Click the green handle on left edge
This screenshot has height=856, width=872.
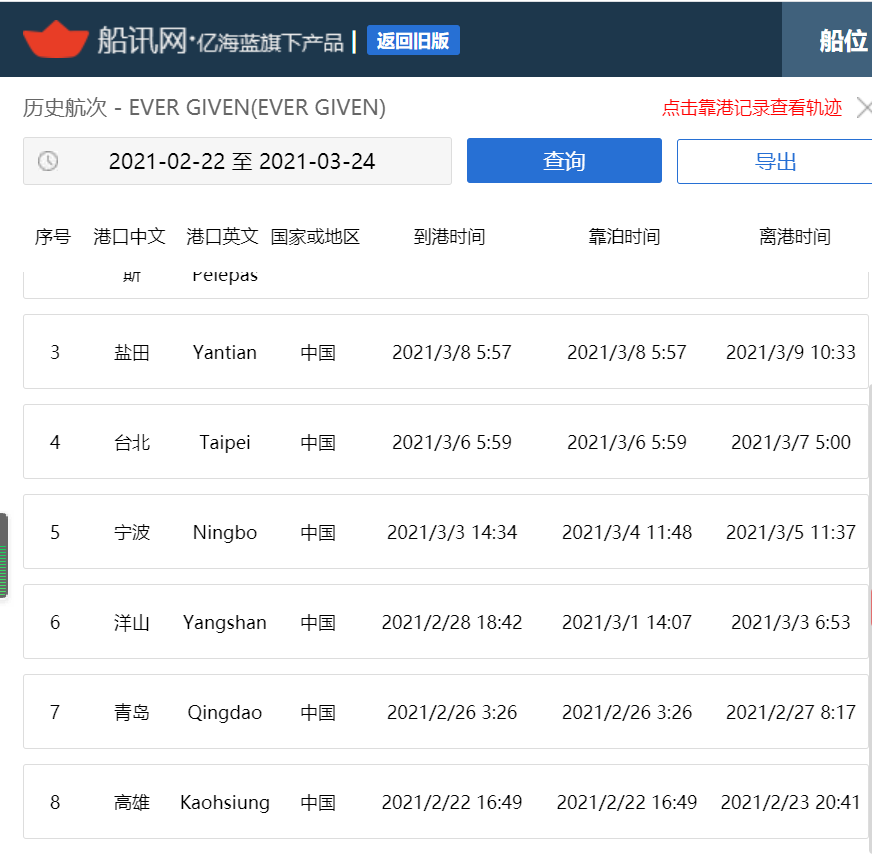tap(4, 556)
